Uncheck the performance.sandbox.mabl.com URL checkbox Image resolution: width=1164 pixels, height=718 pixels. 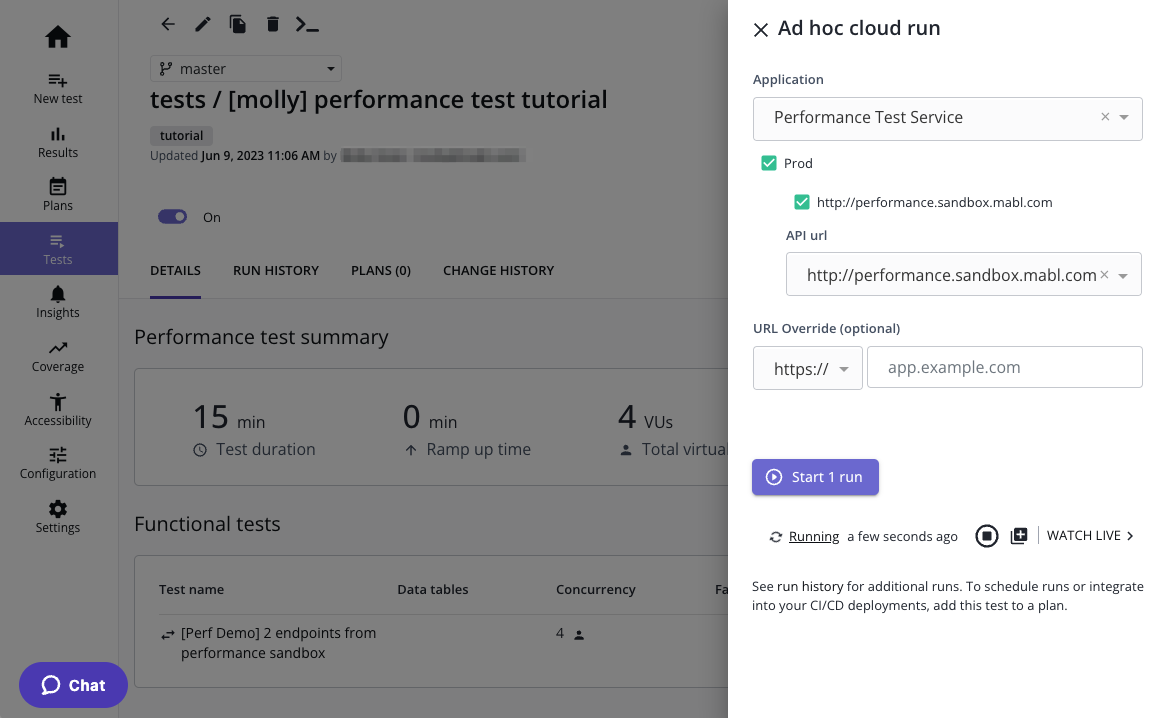pyautogui.click(x=802, y=202)
